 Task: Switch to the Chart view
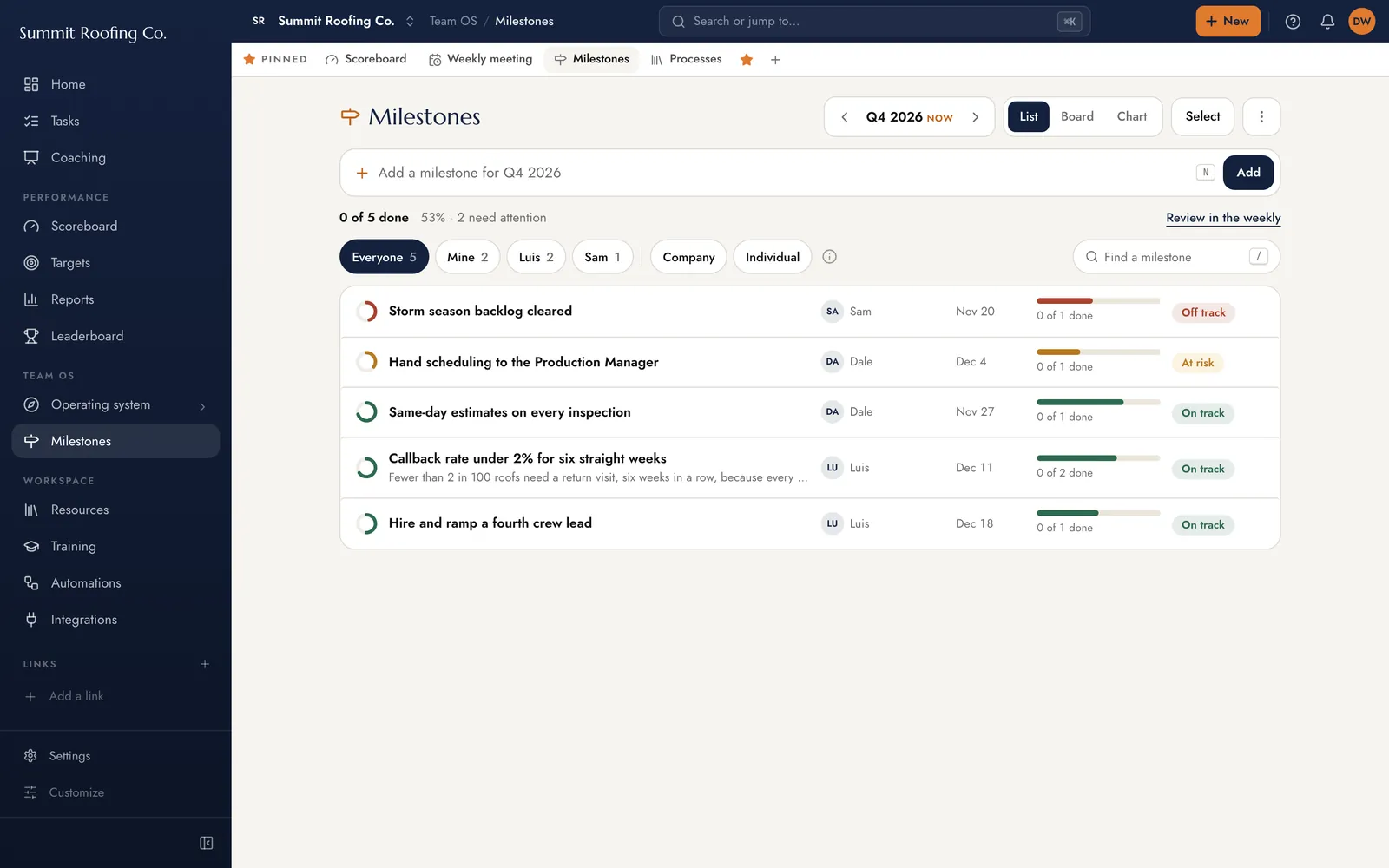pyautogui.click(x=1132, y=116)
